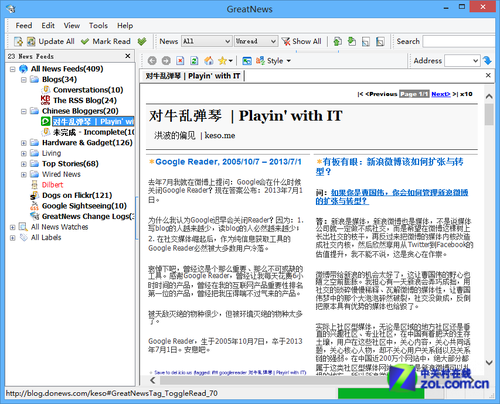Click the home page icon in browser toolbar
This screenshot has height=404, width=500.
click(209, 61)
